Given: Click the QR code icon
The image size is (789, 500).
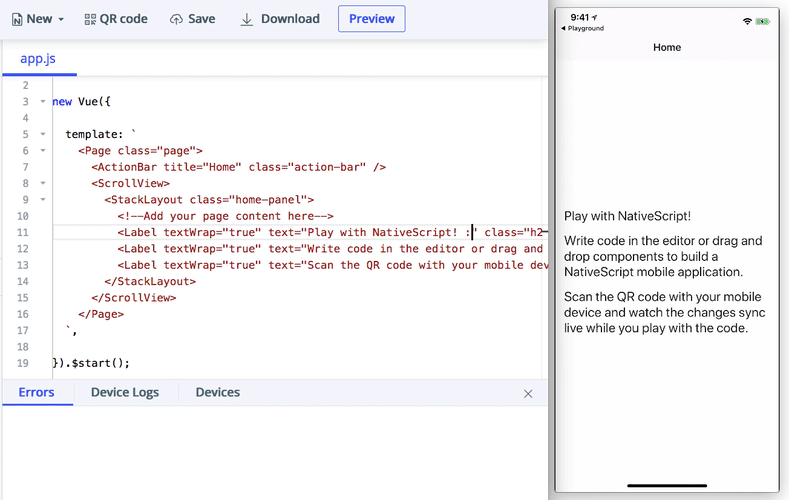Looking at the screenshot, I should (90, 19).
